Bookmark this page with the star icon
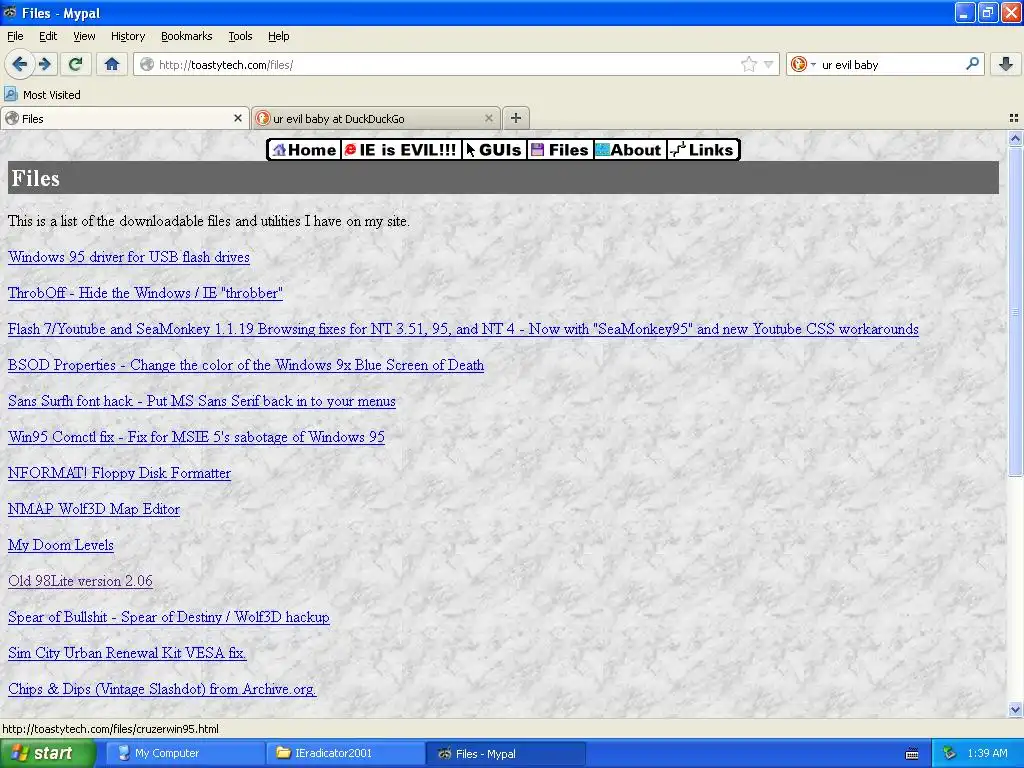 pos(748,64)
